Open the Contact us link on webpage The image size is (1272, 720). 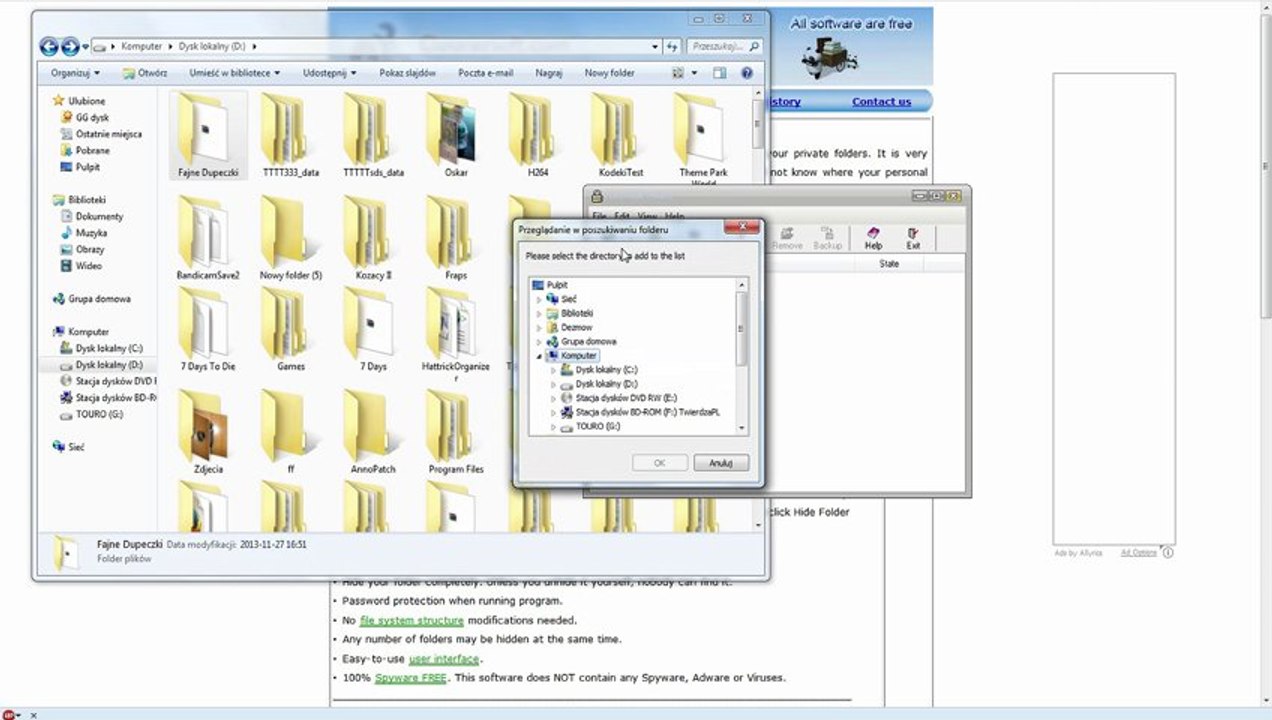coord(881,101)
